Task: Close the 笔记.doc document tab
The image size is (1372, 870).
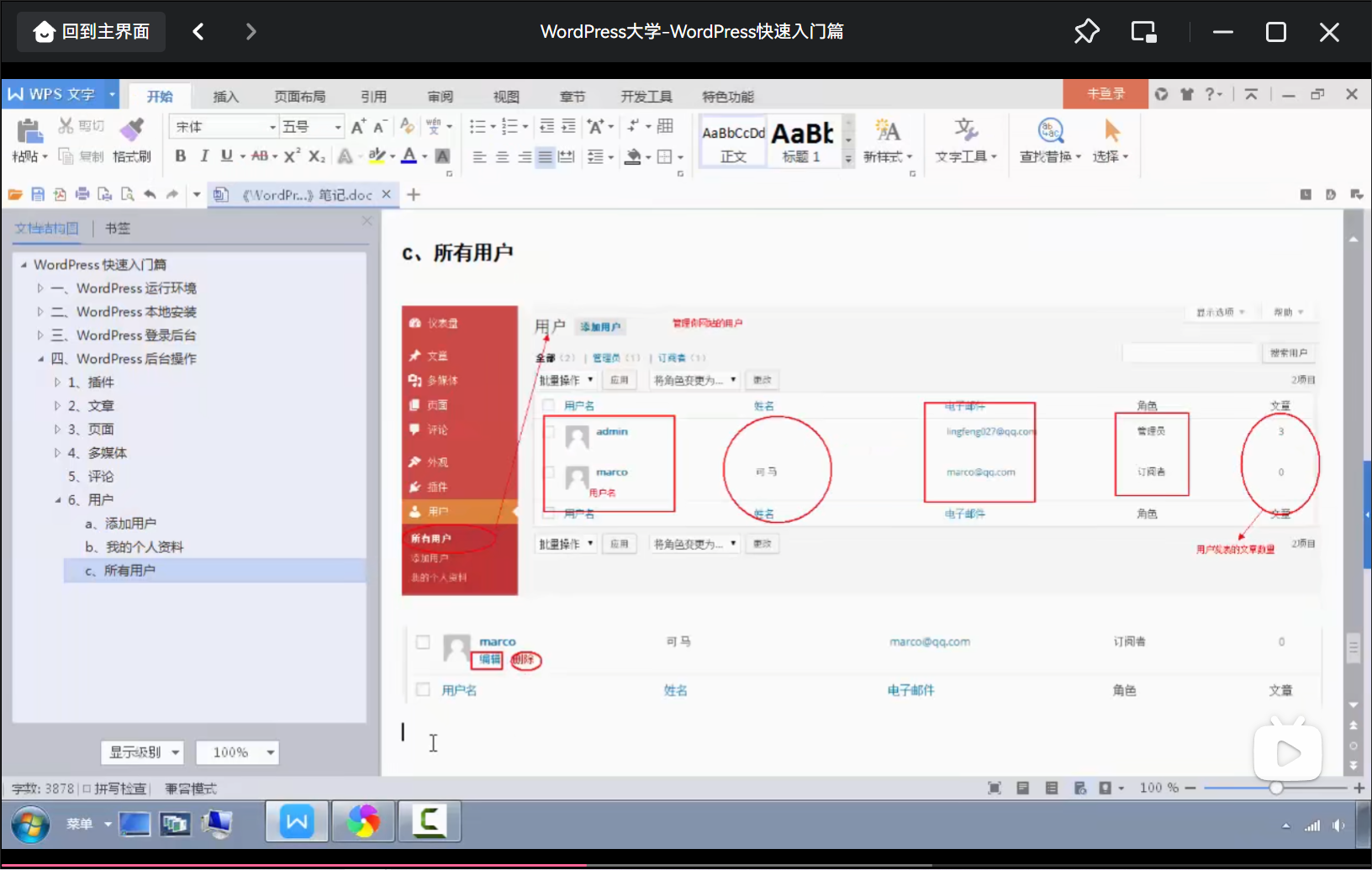Action: coord(387,194)
